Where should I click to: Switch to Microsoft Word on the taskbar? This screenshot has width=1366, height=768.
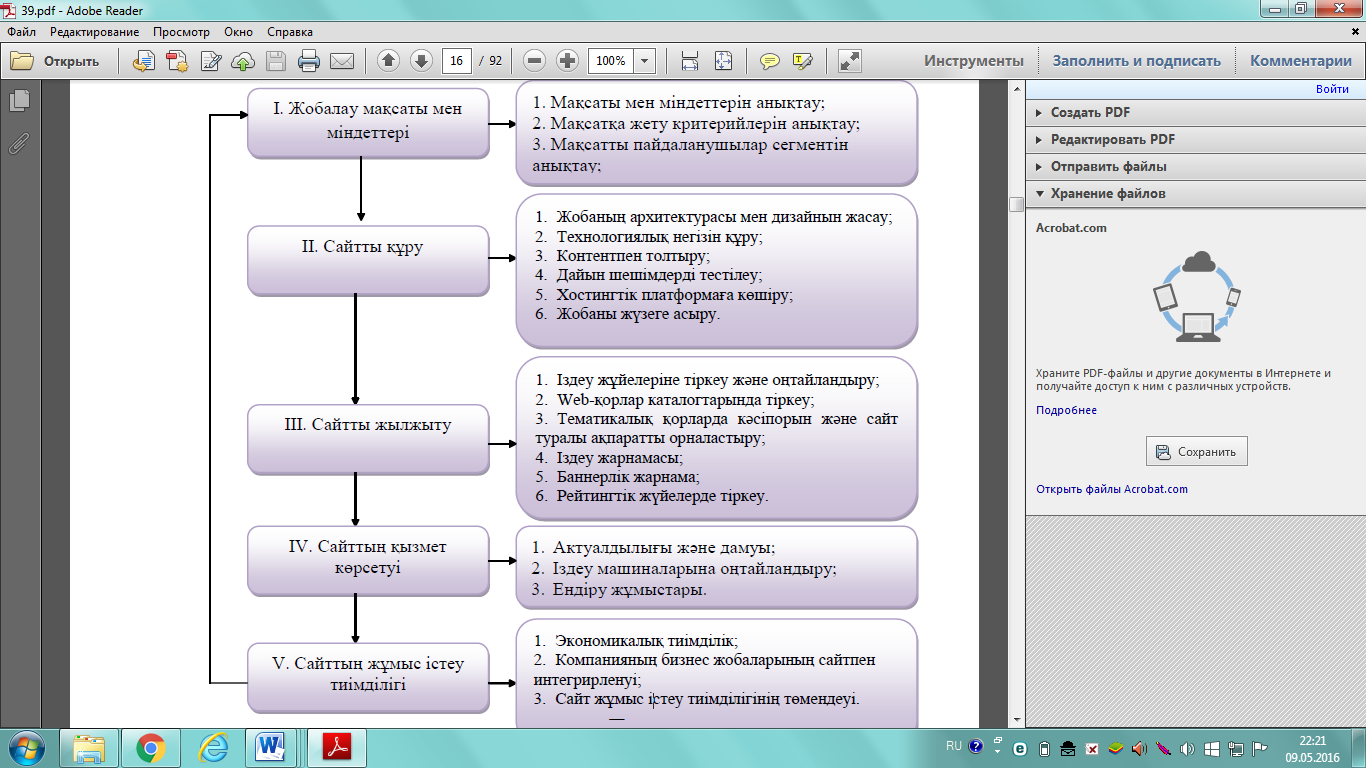[x=271, y=748]
